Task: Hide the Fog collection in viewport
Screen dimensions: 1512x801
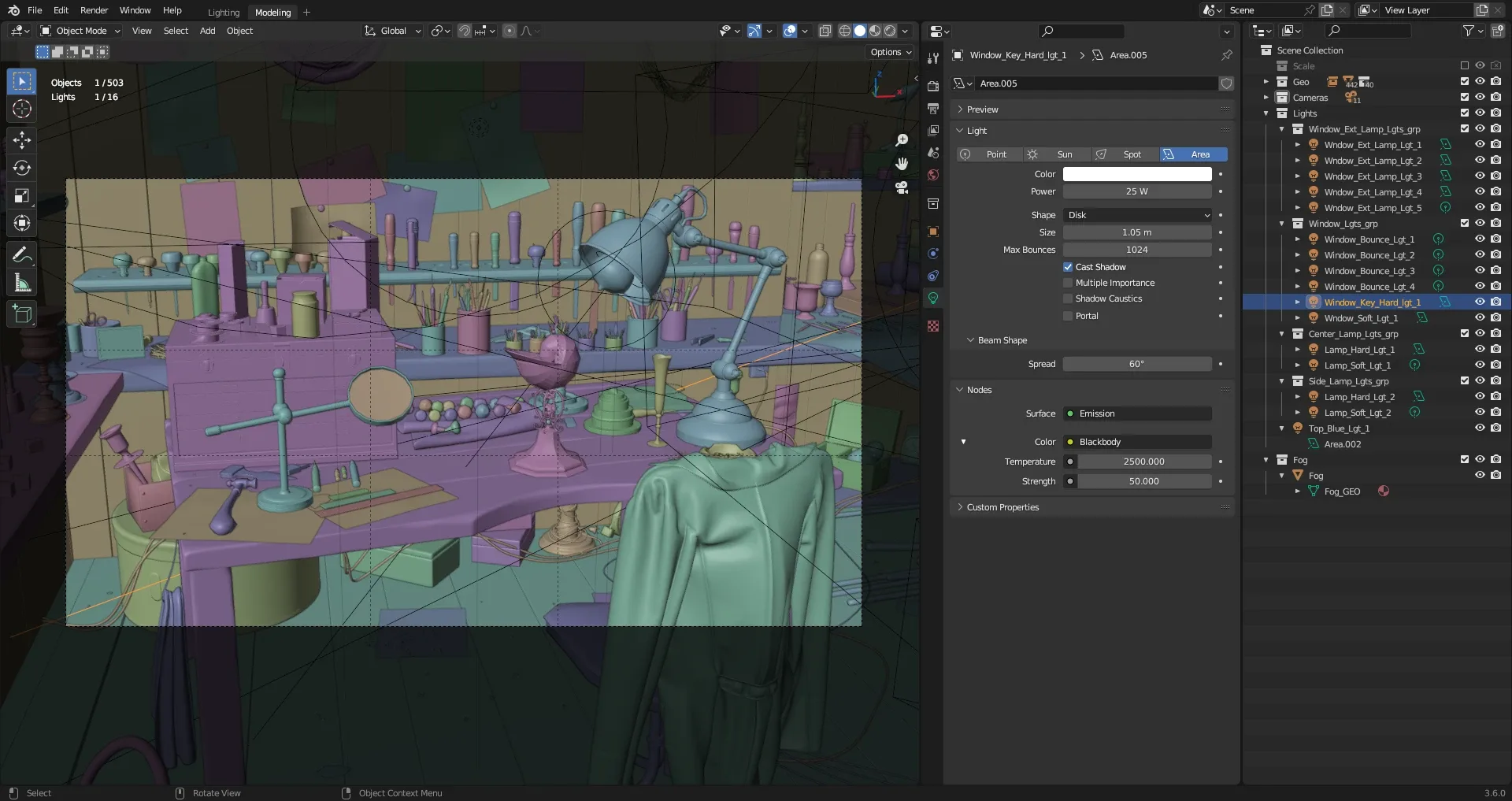Action: pos(1480,459)
